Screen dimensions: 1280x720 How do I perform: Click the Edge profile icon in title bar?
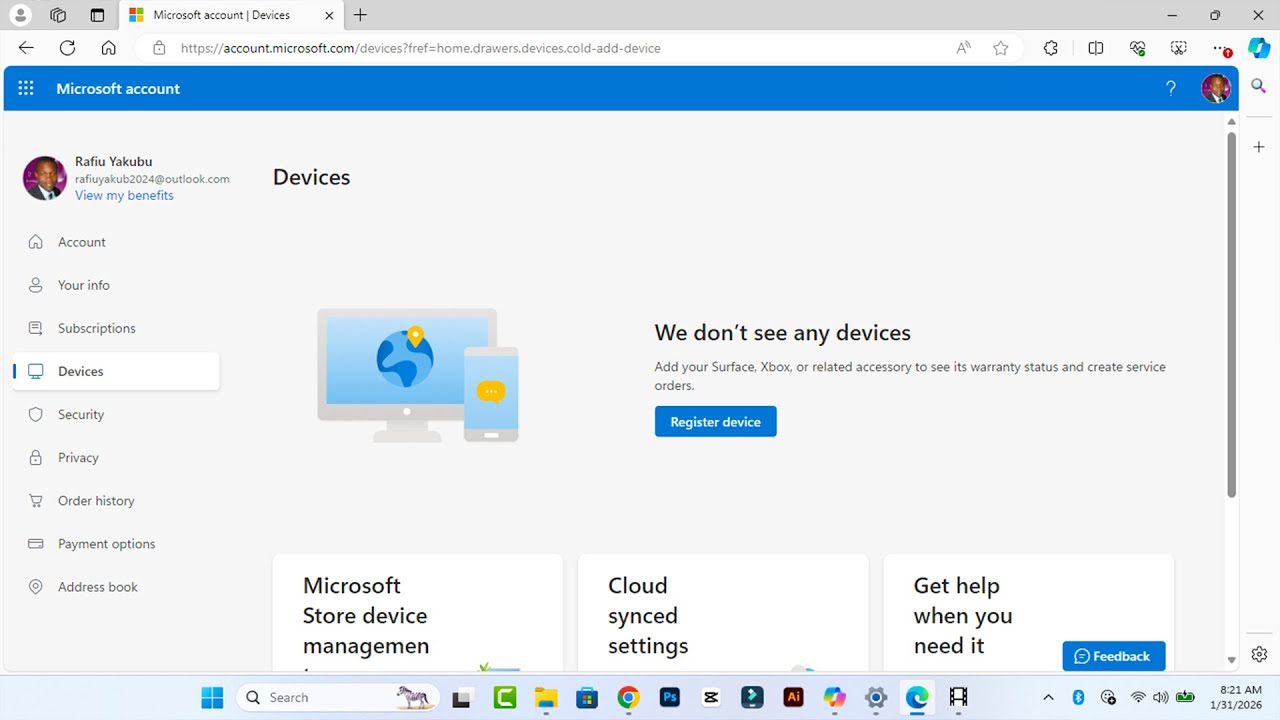pyautogui.click(x=20, y=15)
